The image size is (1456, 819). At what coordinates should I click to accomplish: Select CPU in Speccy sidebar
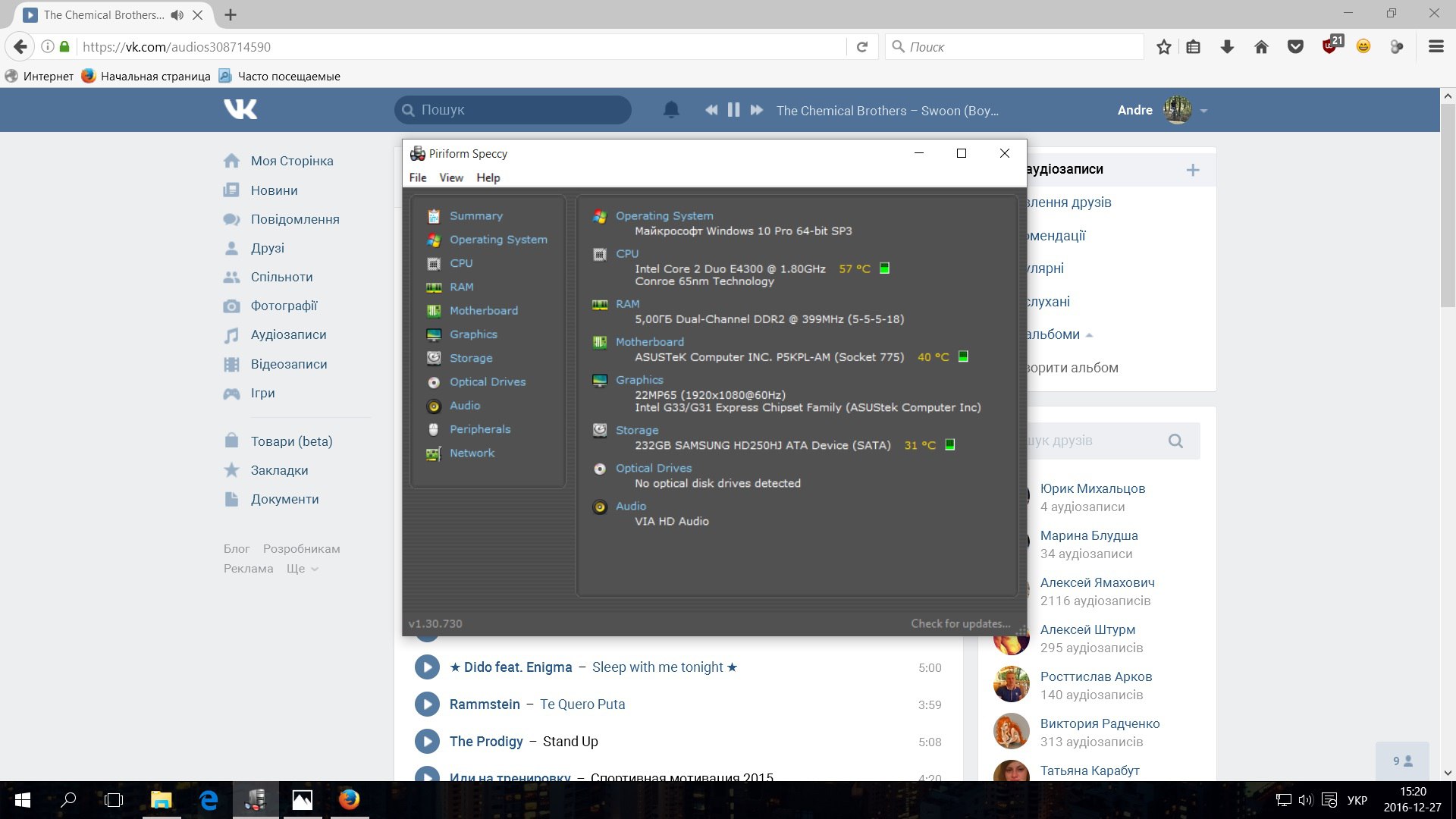click(461, 263)
